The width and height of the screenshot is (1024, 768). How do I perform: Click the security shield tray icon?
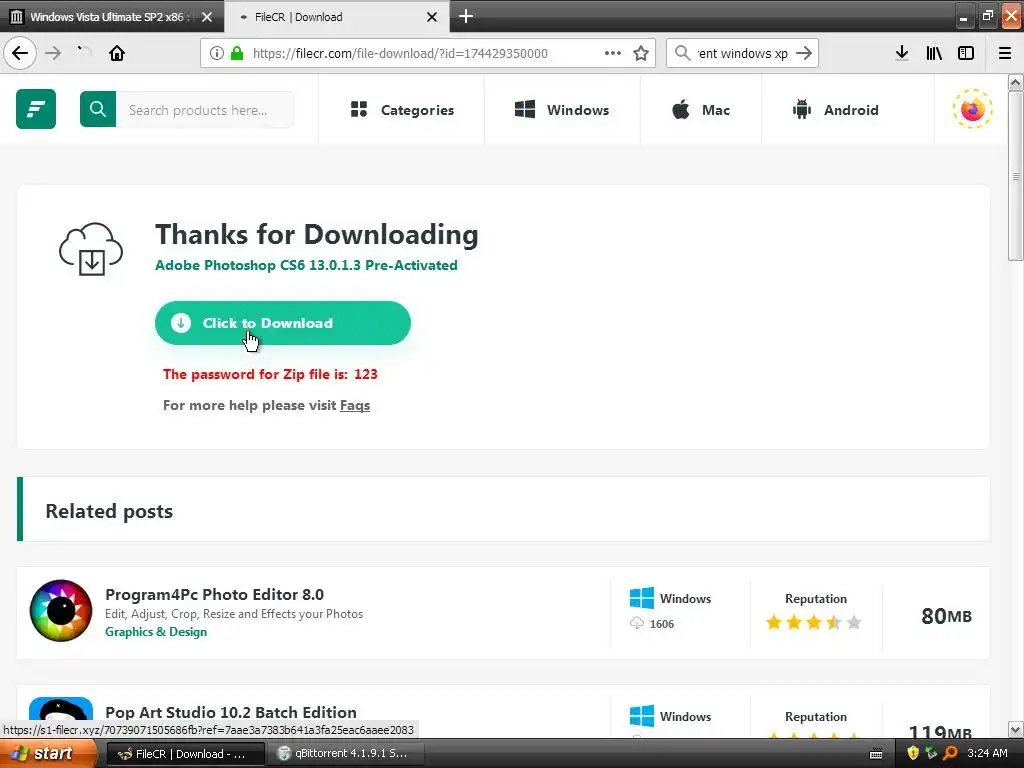click(913, 753)
